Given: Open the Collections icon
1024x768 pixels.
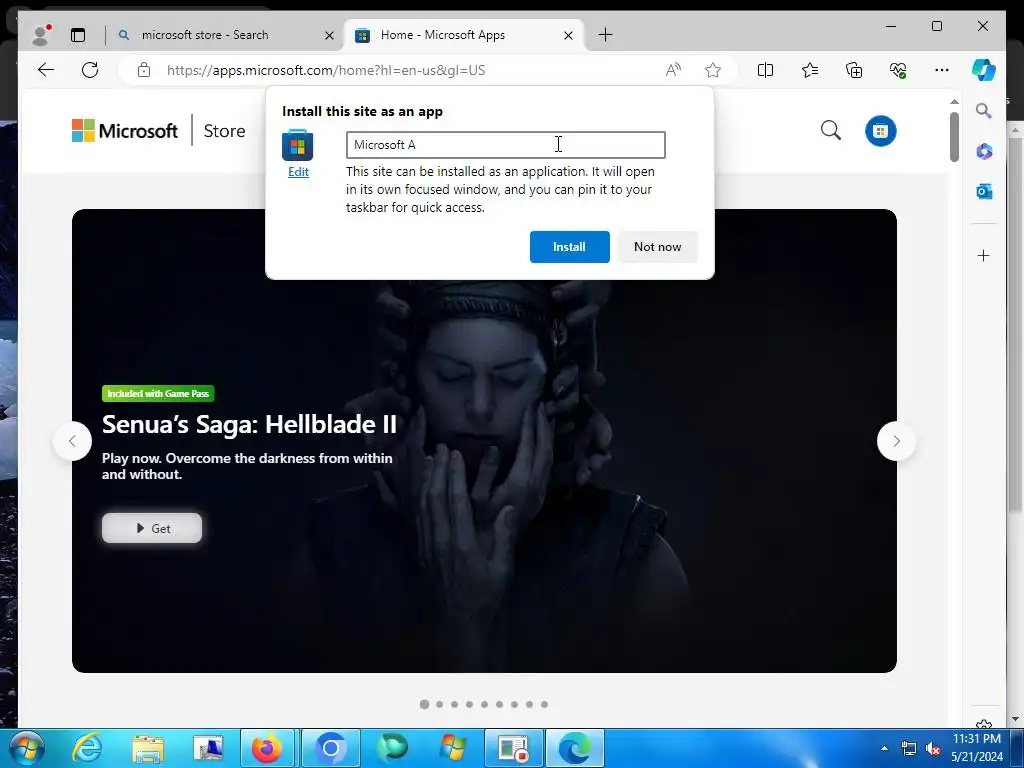Looking at the screenshot, I should pos(854,70).
